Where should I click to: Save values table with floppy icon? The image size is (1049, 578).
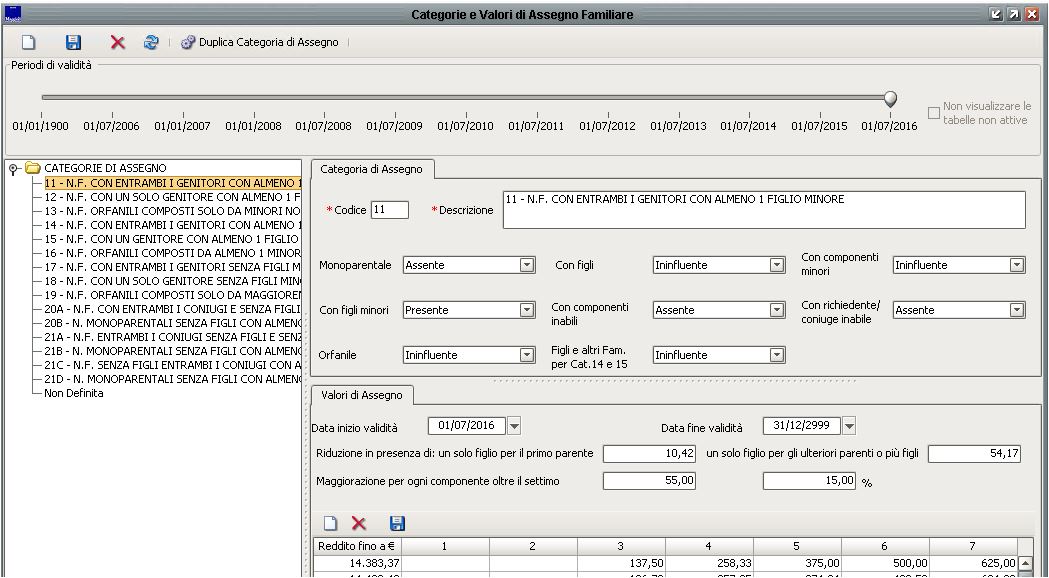click(x=397, y=523)
